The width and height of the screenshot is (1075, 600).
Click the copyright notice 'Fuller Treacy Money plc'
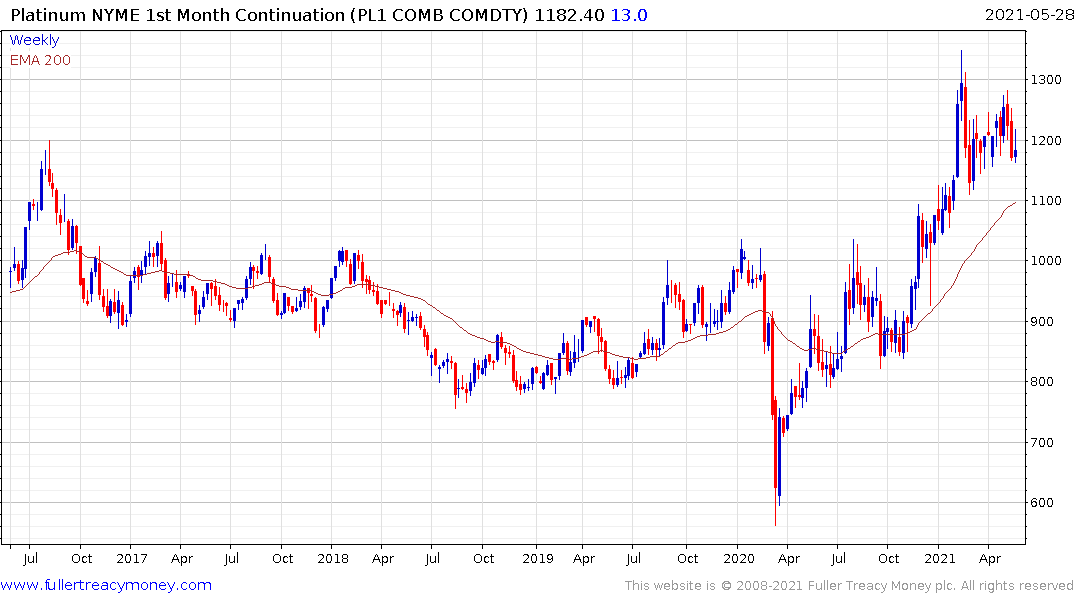point(882,586)
